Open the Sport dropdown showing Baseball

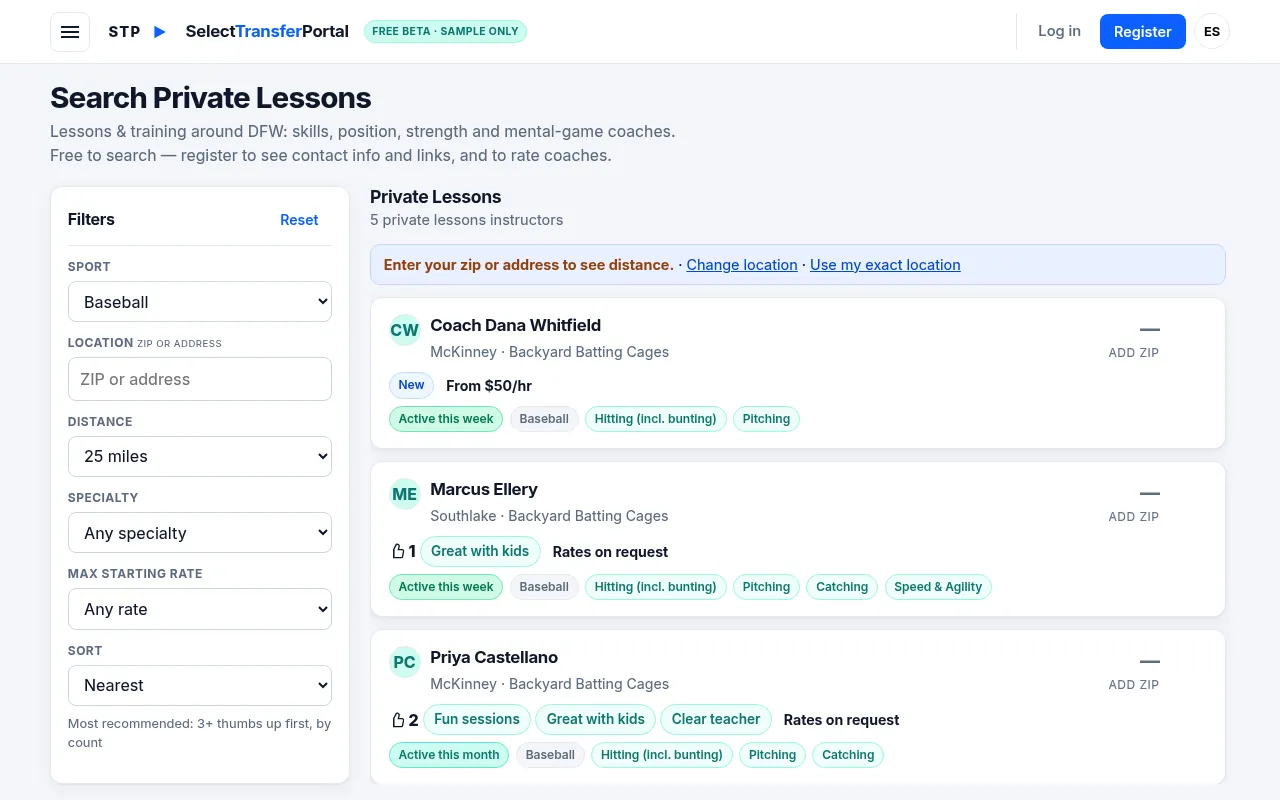pyautogui.click(x=200, y=302)
